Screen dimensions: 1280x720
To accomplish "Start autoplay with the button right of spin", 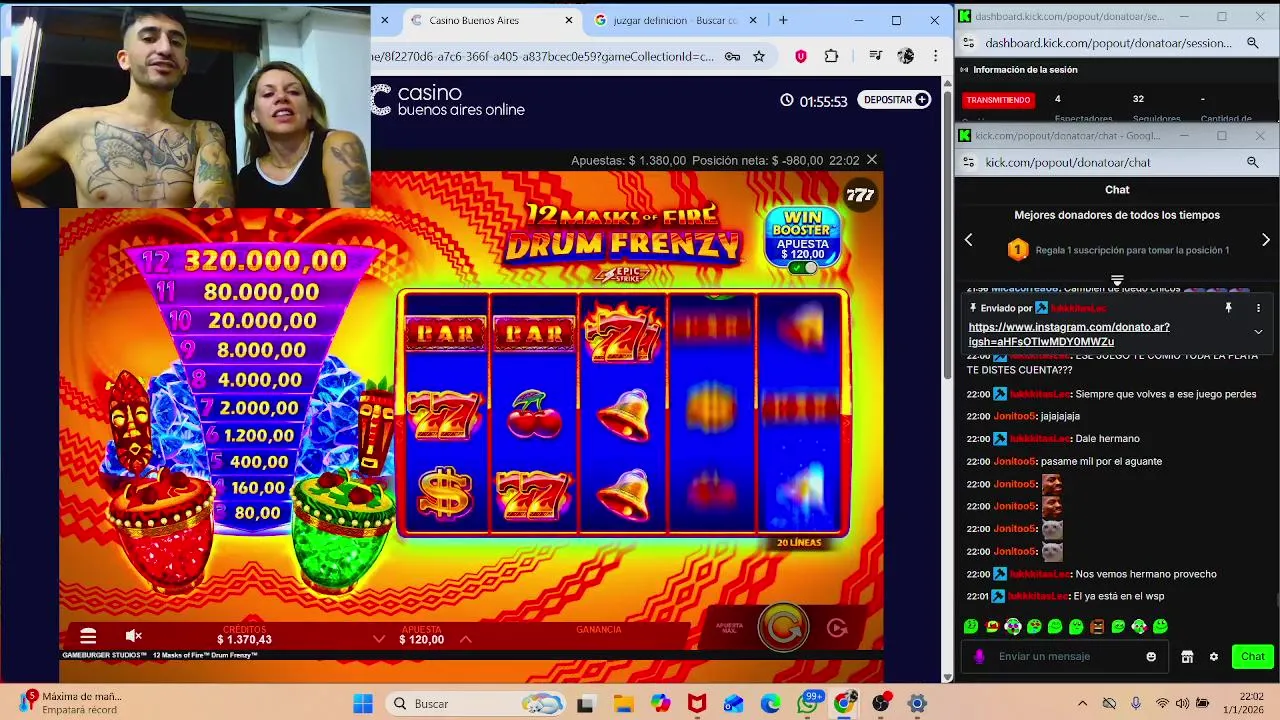I will (837, 628).
